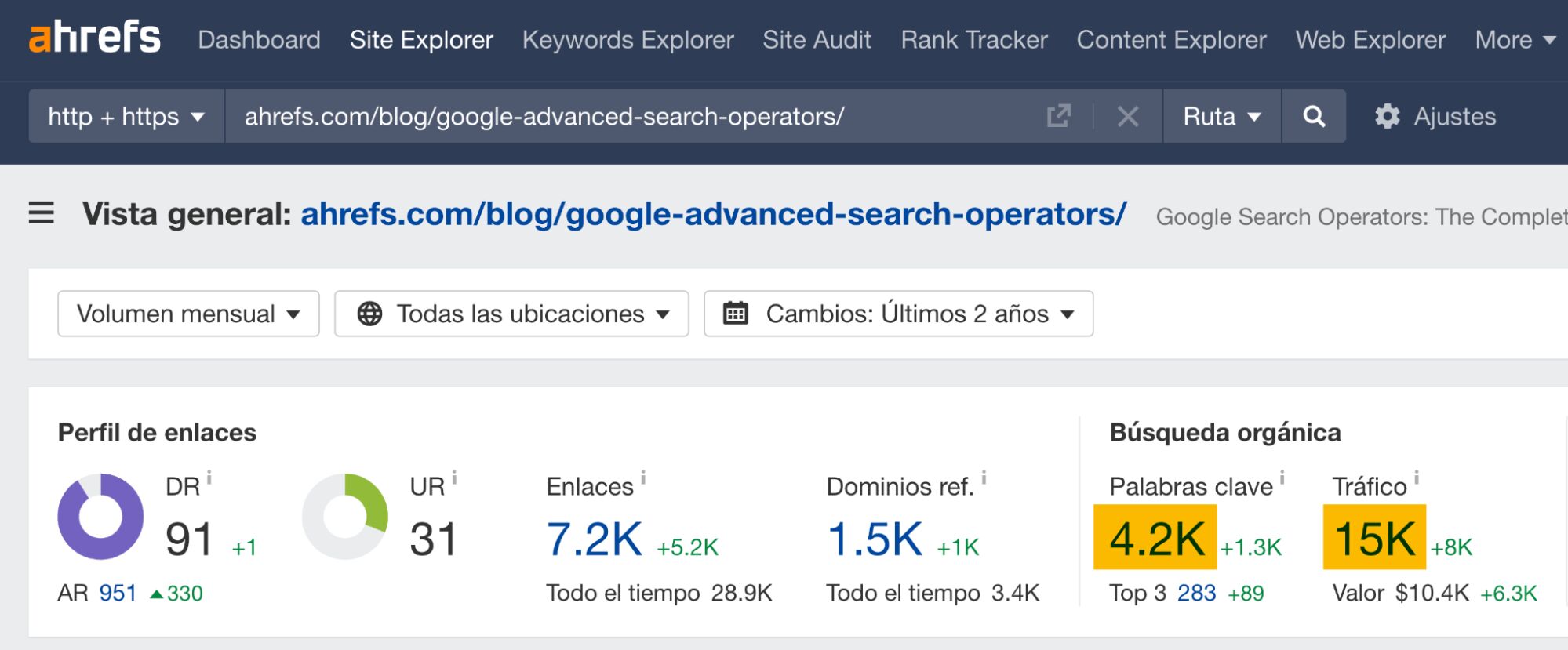This screenshot has height=650, width=1568.
Task: Open Keywords Explorer
Action: click(x=628, y=39)
